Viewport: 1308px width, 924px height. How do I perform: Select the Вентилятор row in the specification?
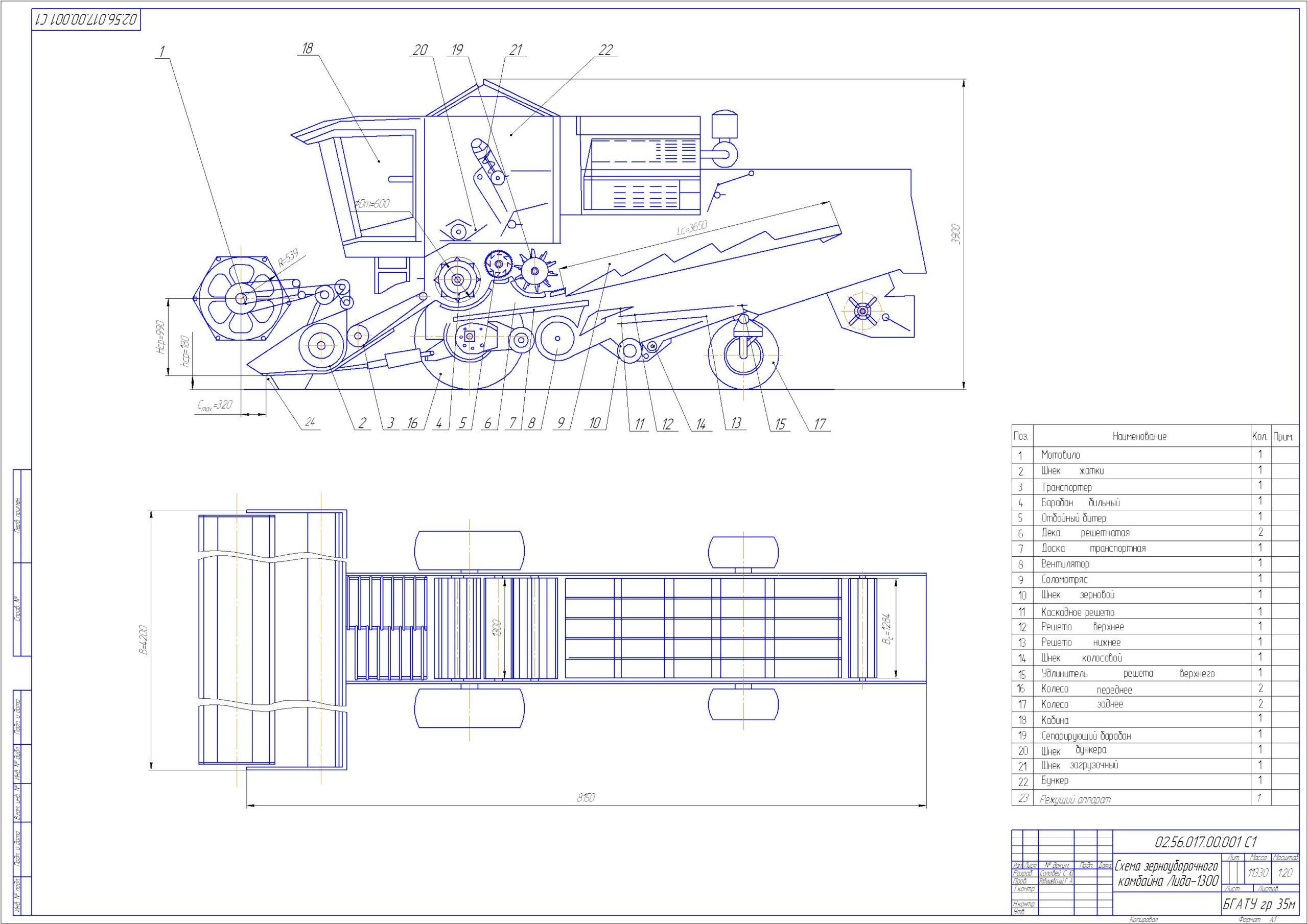point(1065,564)
